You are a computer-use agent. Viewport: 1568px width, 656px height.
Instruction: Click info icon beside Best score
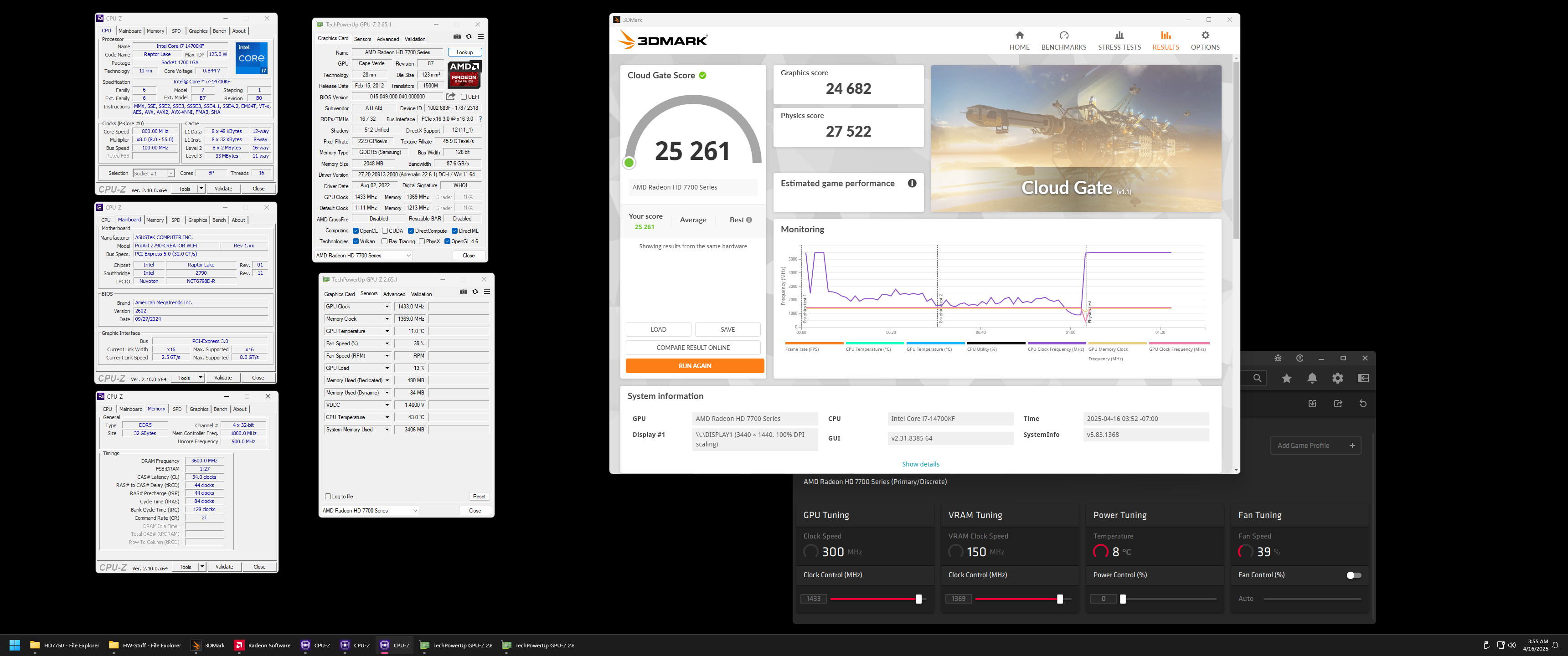point(749,220)
